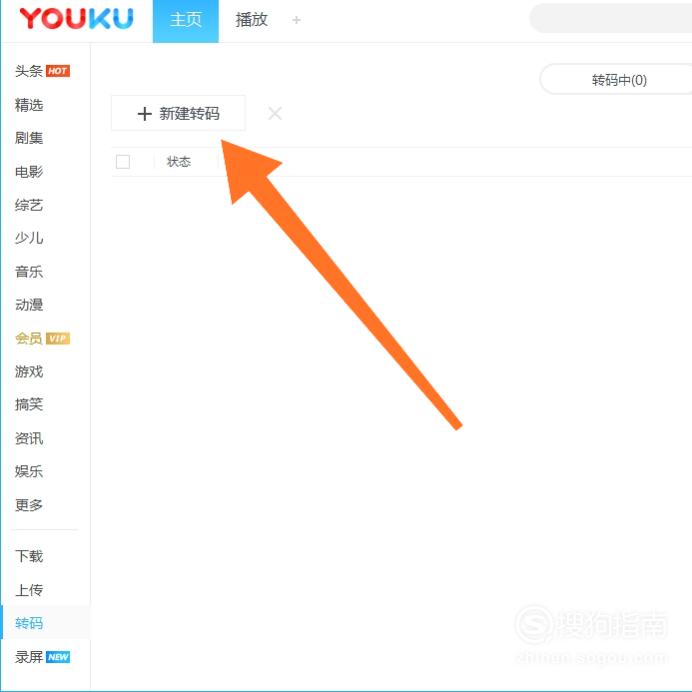Click the YOUKU logo
The width and height of the screenshot is (692, 692).
(76, 19)
